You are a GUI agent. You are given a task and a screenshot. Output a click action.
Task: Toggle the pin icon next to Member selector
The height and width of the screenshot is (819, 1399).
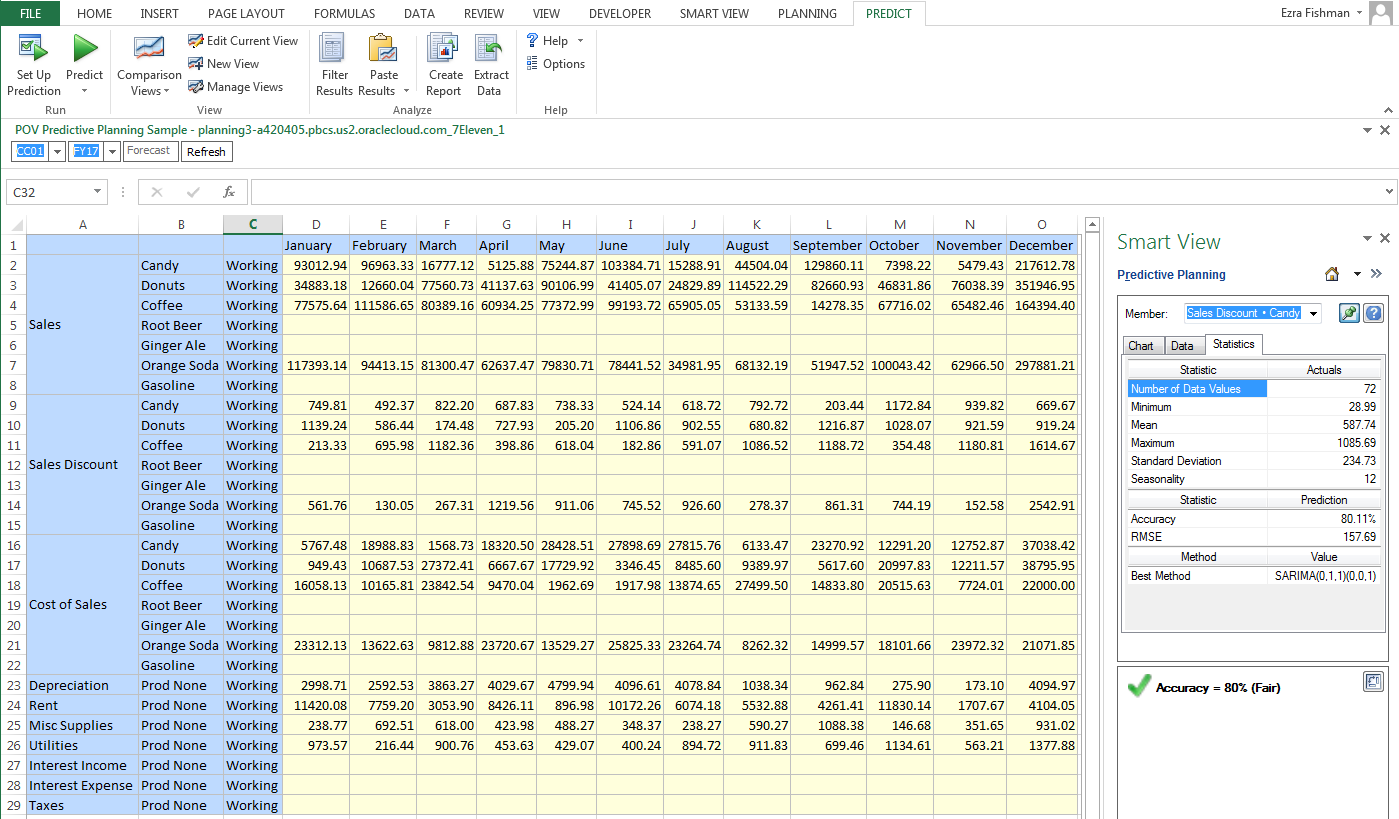tap(1349, 313)
